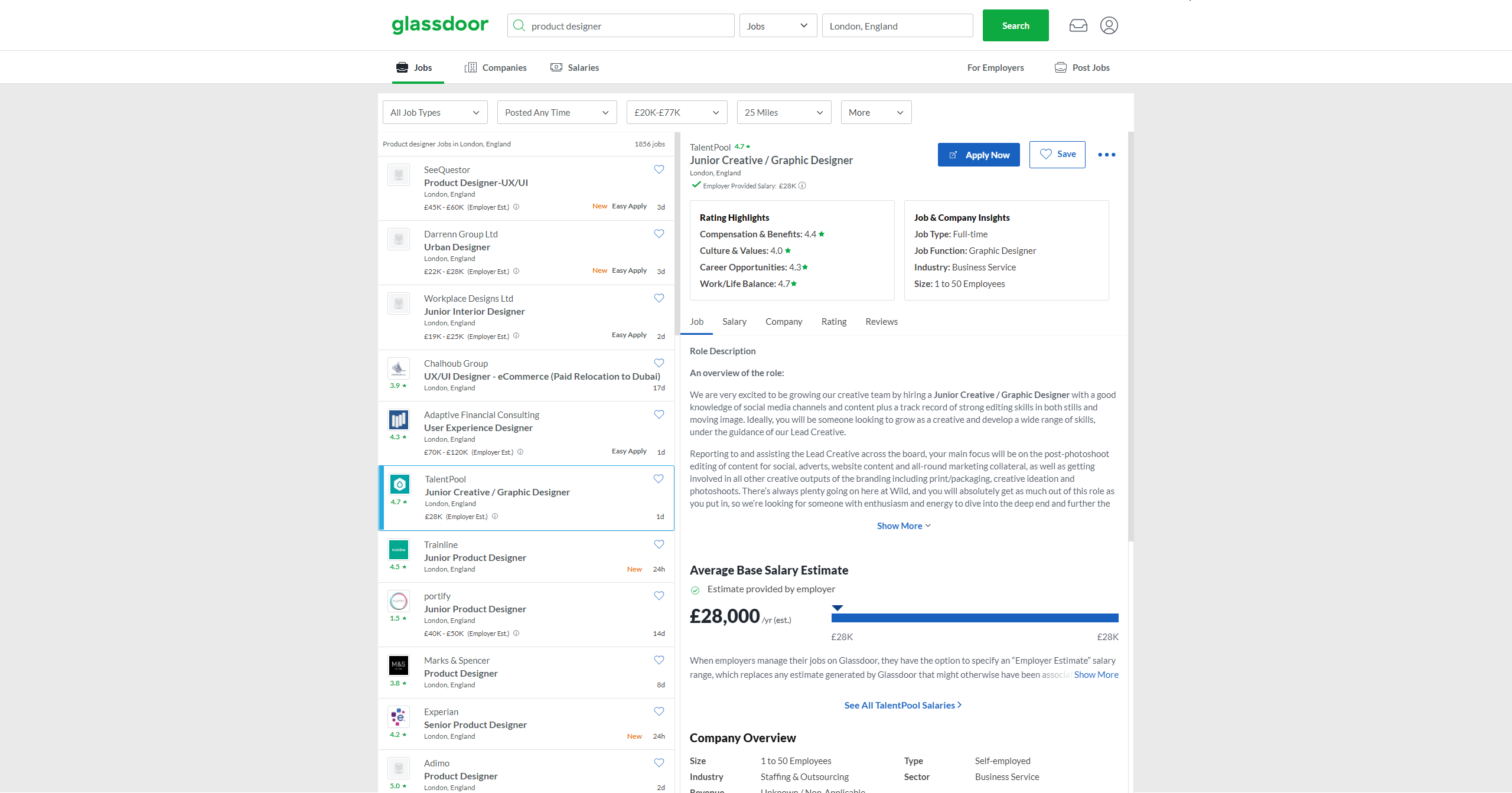Open the inbox envelope icon
Viewport: 1512px width, 793px height.
click(x=1077, y=25)
